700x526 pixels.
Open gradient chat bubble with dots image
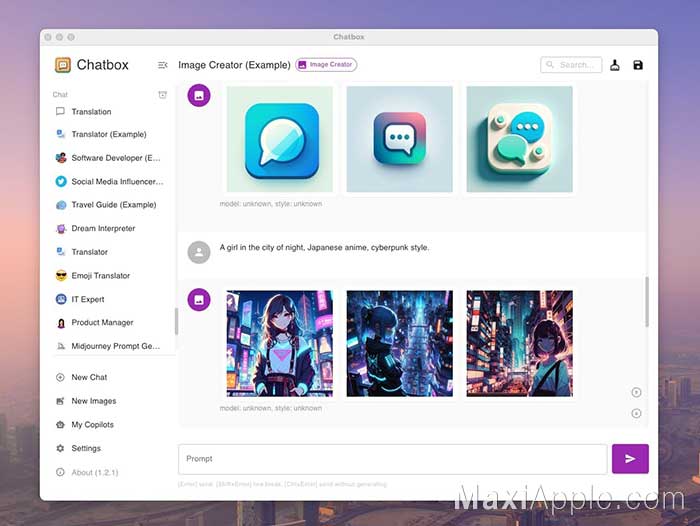coord(400,139)
